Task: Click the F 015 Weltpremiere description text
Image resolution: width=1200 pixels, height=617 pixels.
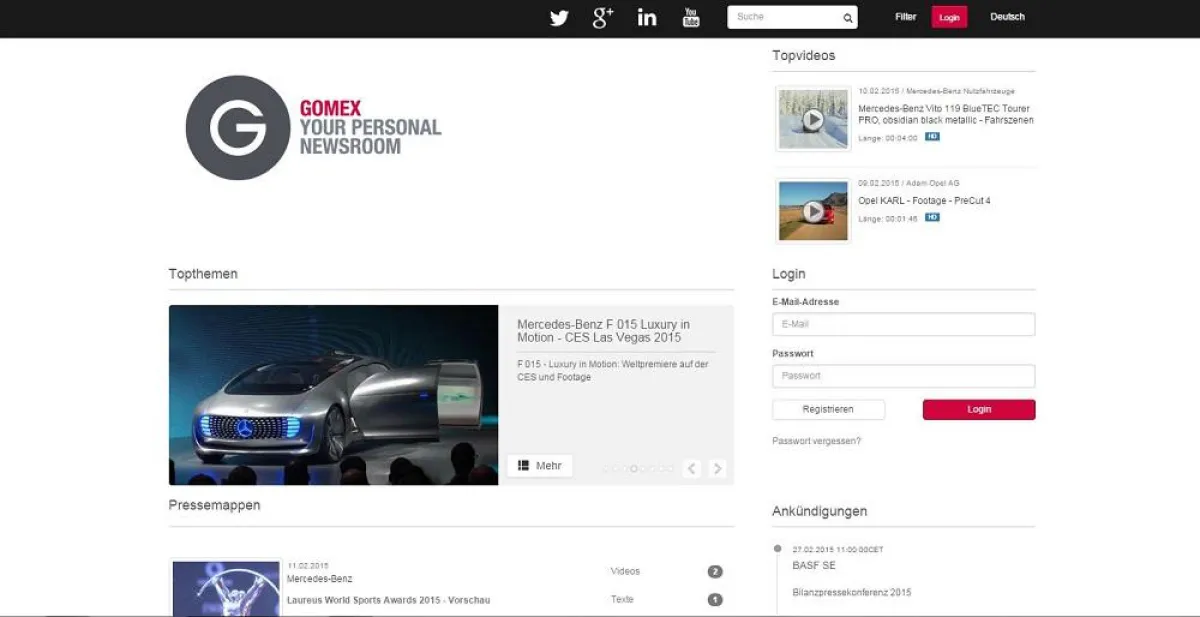Action: point(613,371)
